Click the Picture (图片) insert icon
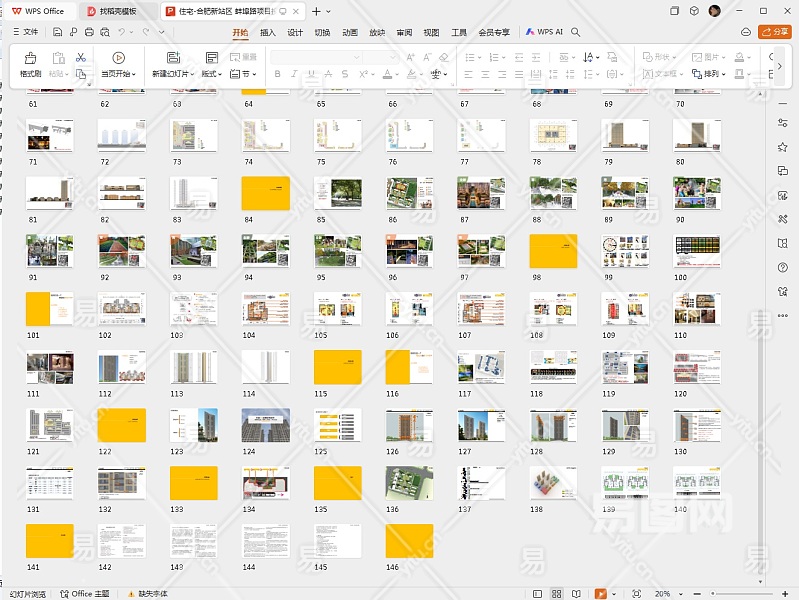 [695, 58]
